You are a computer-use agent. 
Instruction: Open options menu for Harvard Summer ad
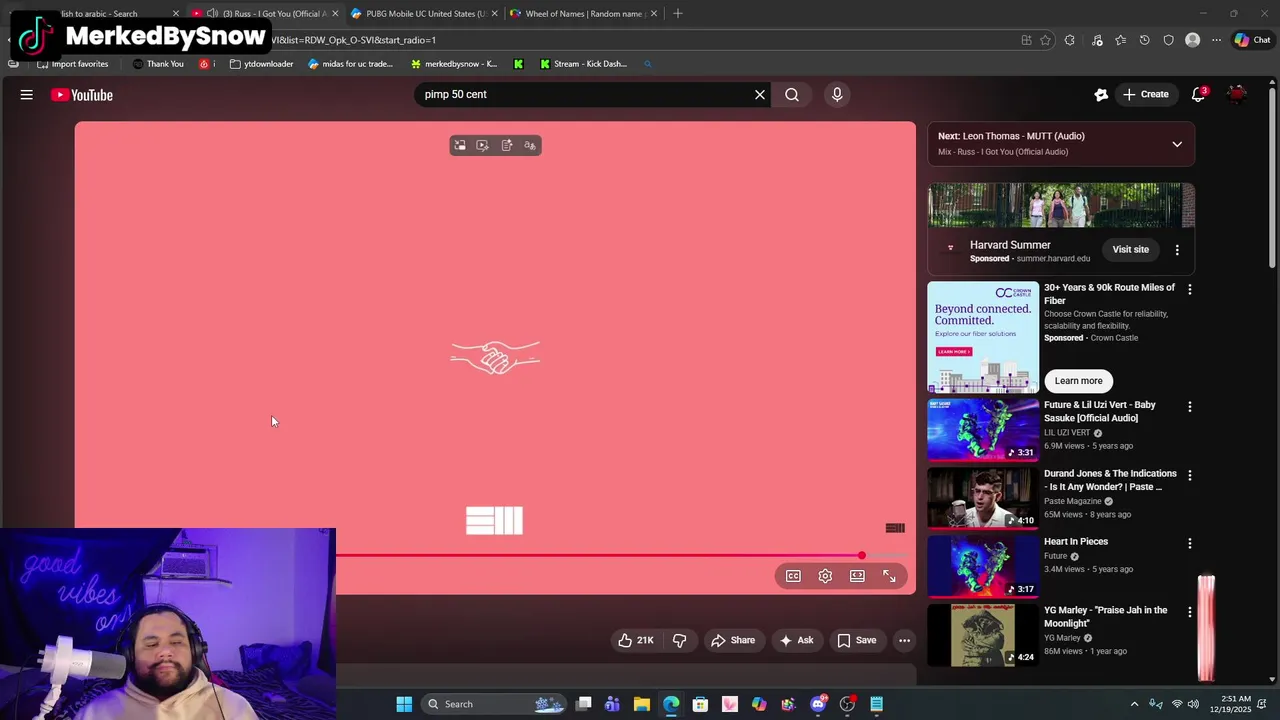[x=1177, y=249]
